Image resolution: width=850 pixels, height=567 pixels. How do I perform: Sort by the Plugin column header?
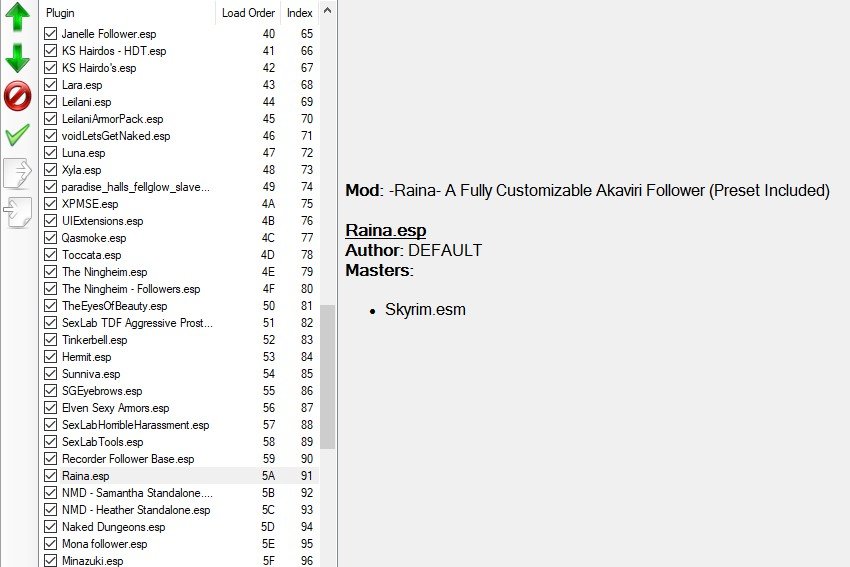(128, 12)
